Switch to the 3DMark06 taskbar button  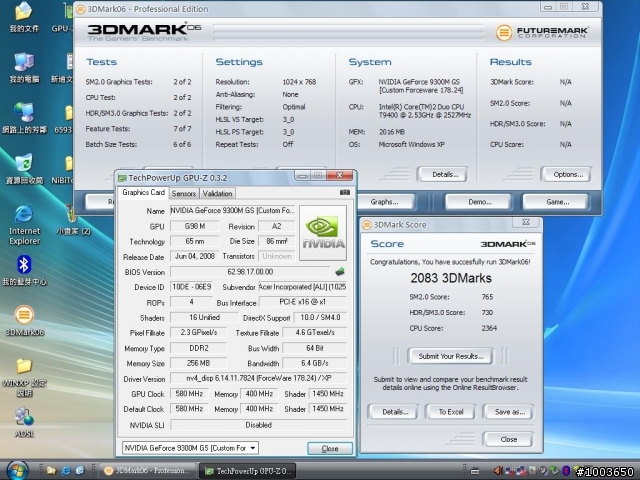(147, 471)
